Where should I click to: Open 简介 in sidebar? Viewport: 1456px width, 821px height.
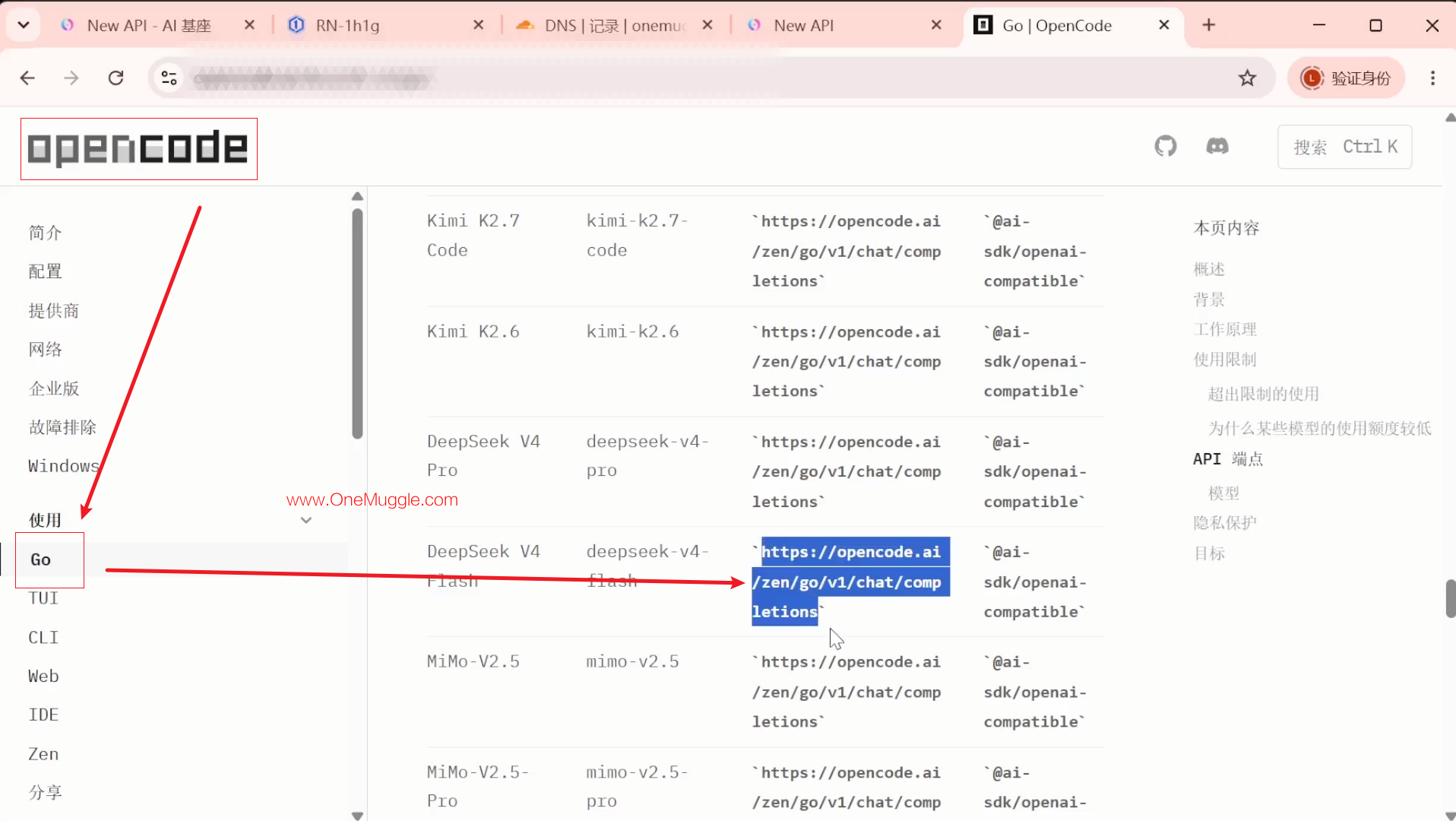click(x=45, y=233)
